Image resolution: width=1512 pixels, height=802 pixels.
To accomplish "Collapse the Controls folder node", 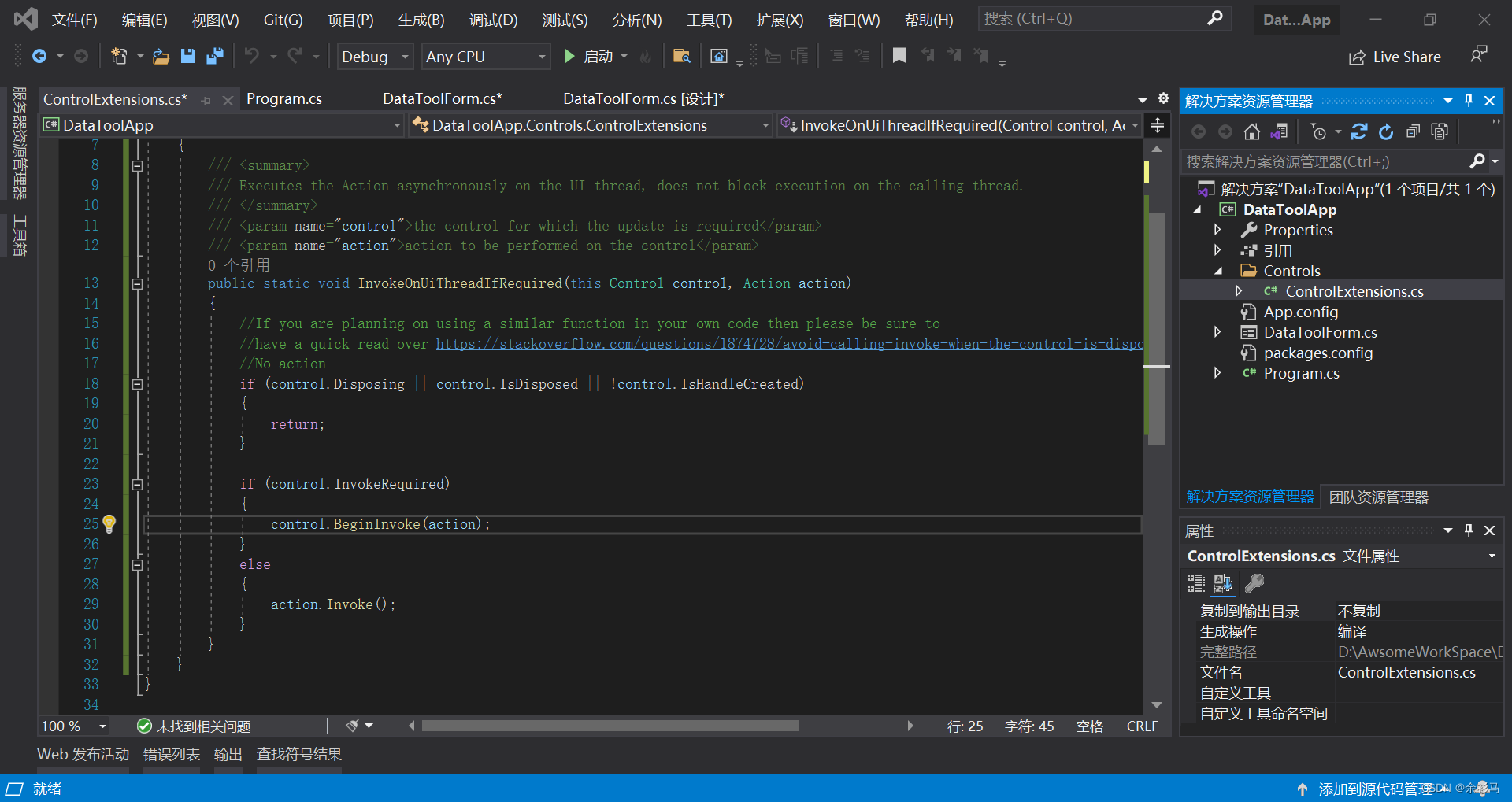I will pos(1217,270).
